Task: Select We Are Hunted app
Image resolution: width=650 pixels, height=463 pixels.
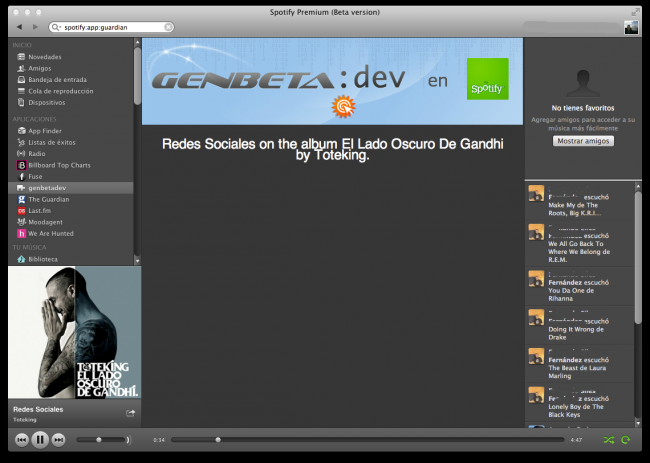Action: point(51,234)
